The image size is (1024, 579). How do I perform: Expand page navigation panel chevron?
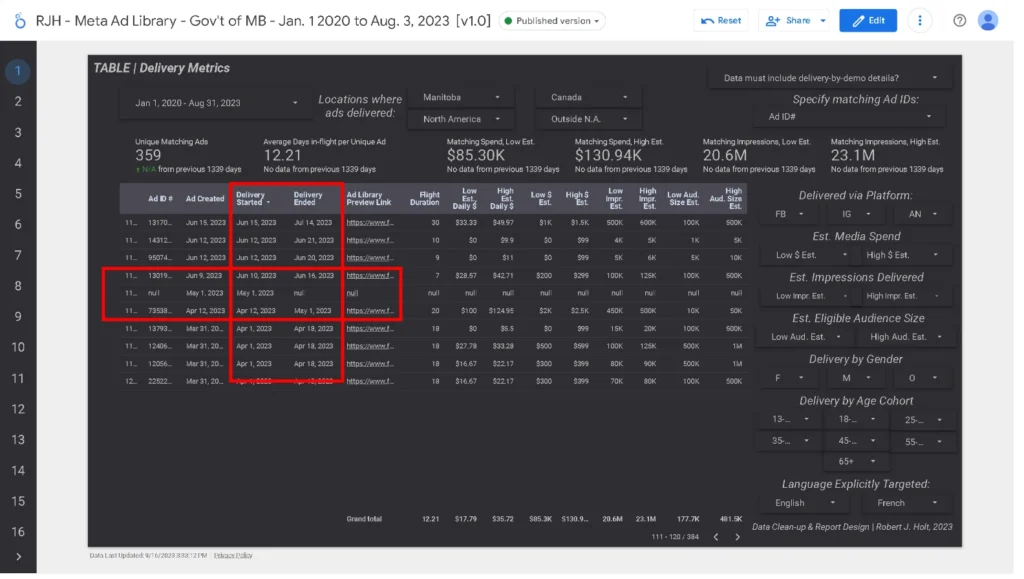18,556
